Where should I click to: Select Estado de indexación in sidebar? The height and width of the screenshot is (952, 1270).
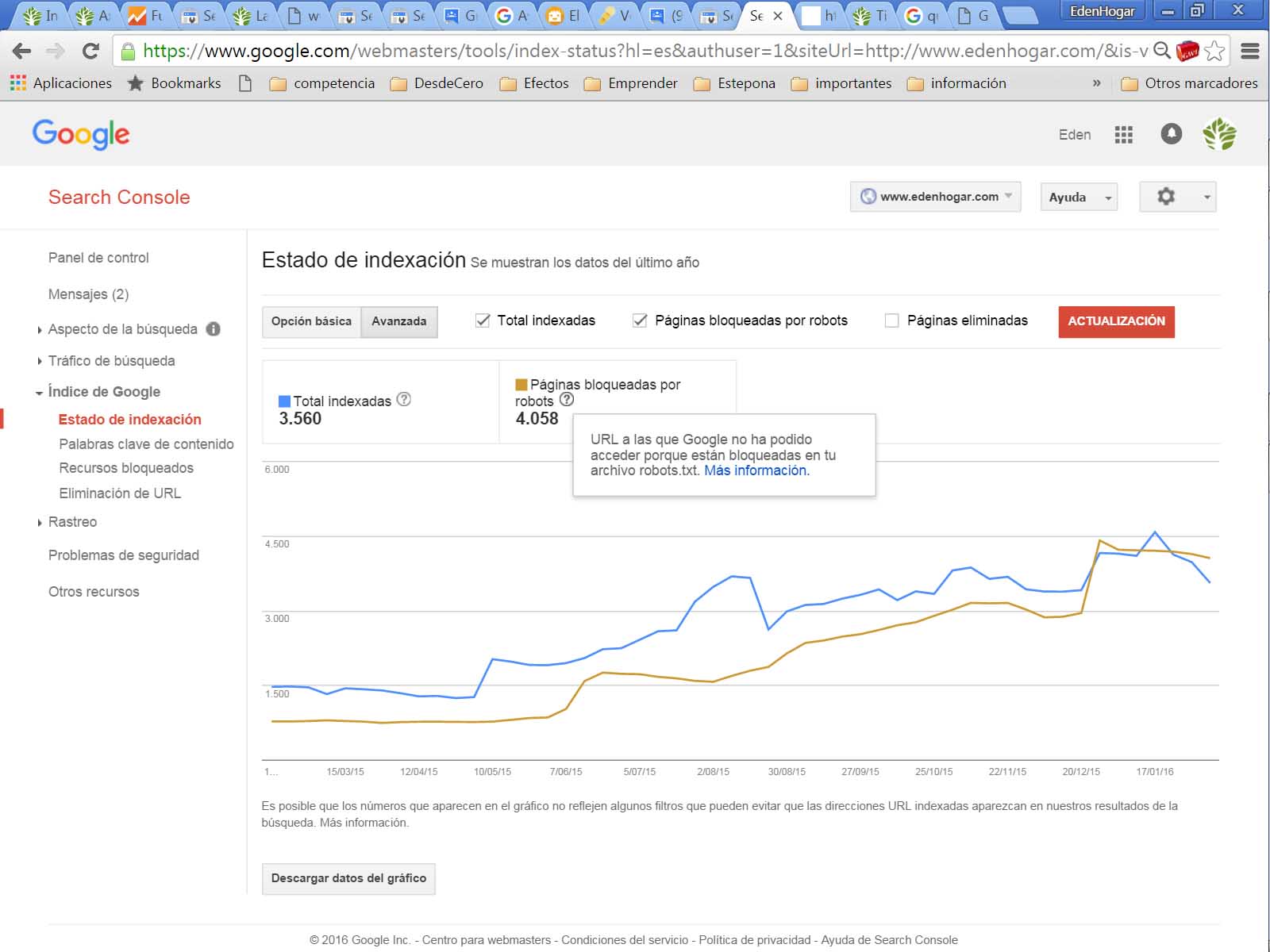pyautogui.click(x=129, y=420)
